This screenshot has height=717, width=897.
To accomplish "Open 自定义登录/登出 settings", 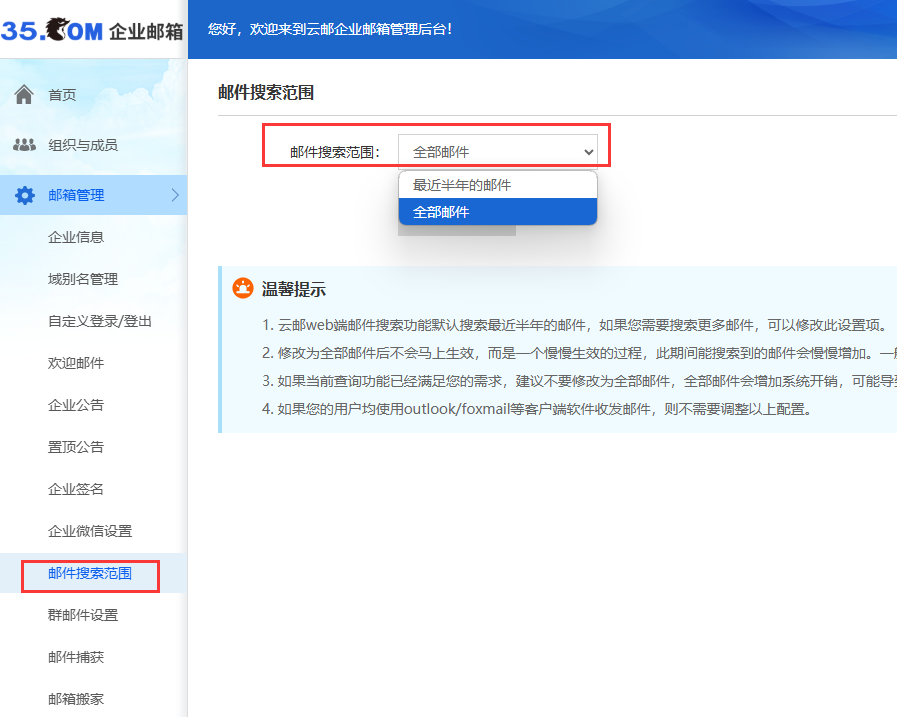I will point(100,321).
